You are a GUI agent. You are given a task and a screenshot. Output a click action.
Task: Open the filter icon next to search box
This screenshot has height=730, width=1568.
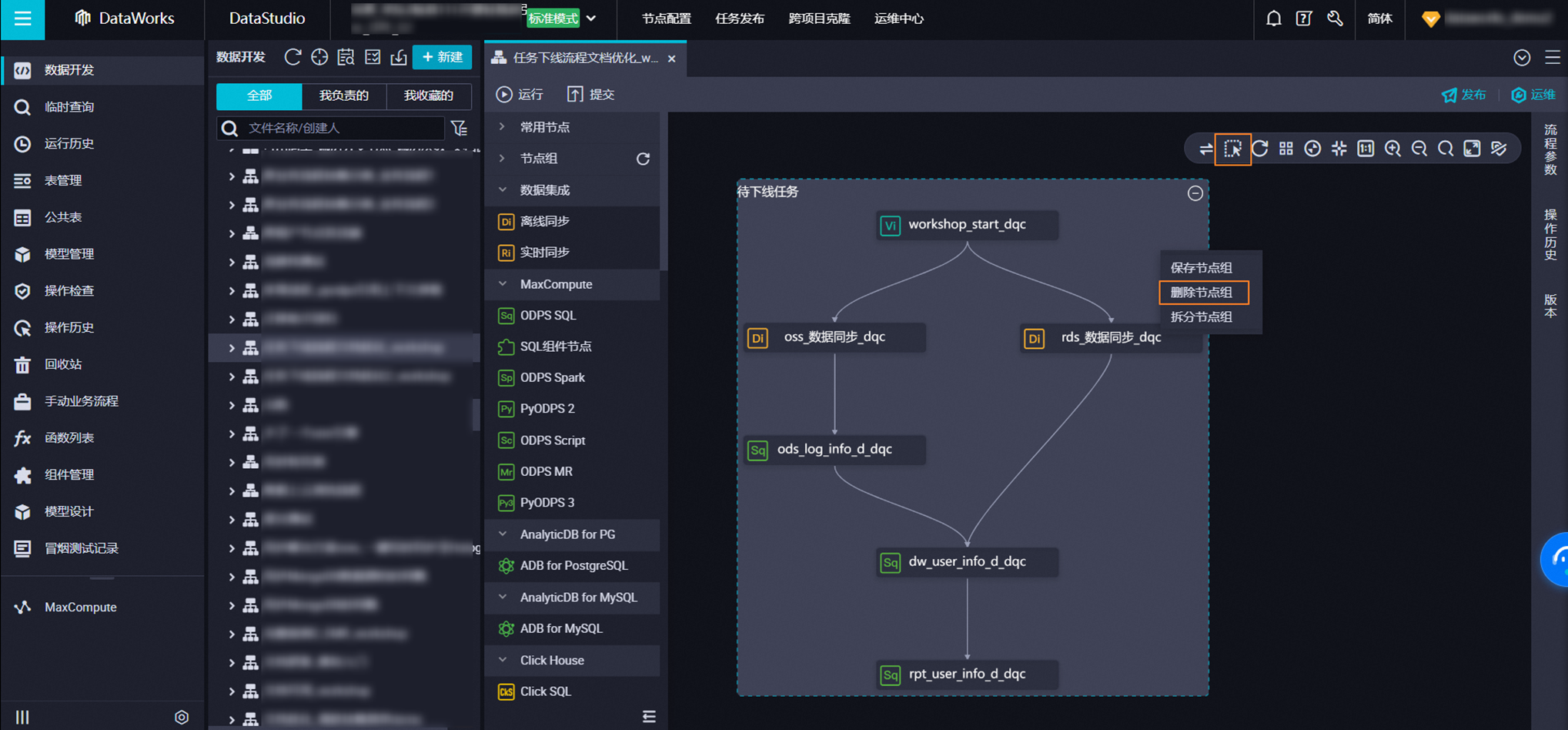click(x=460, y=128)
